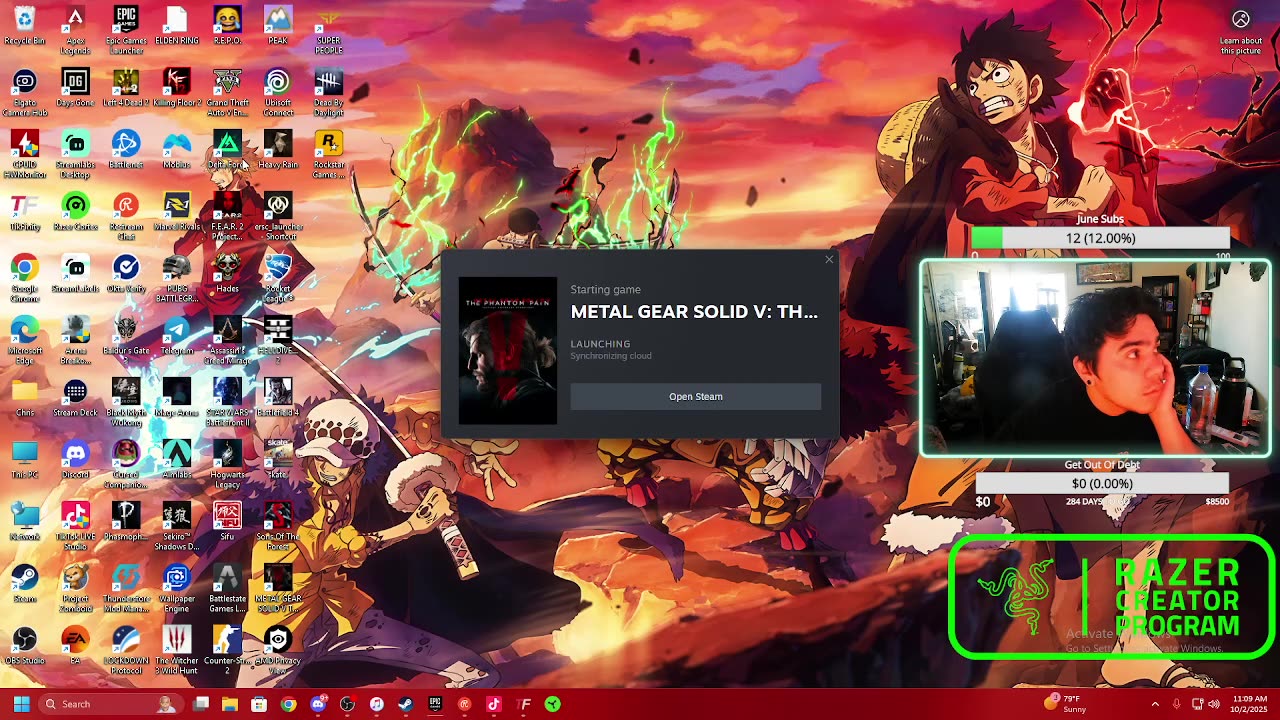
Task: Select the Days Gone desktop shortcut
Action: [75, 89]
